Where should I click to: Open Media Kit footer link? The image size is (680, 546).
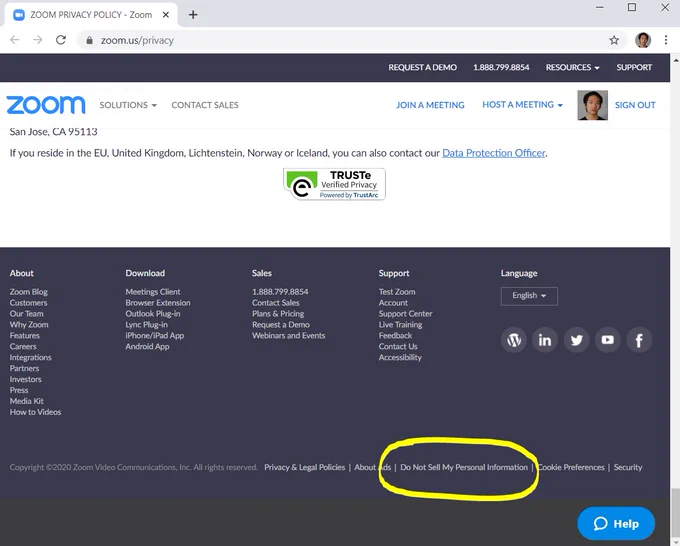pyautogui.click(x=26, y=401)
